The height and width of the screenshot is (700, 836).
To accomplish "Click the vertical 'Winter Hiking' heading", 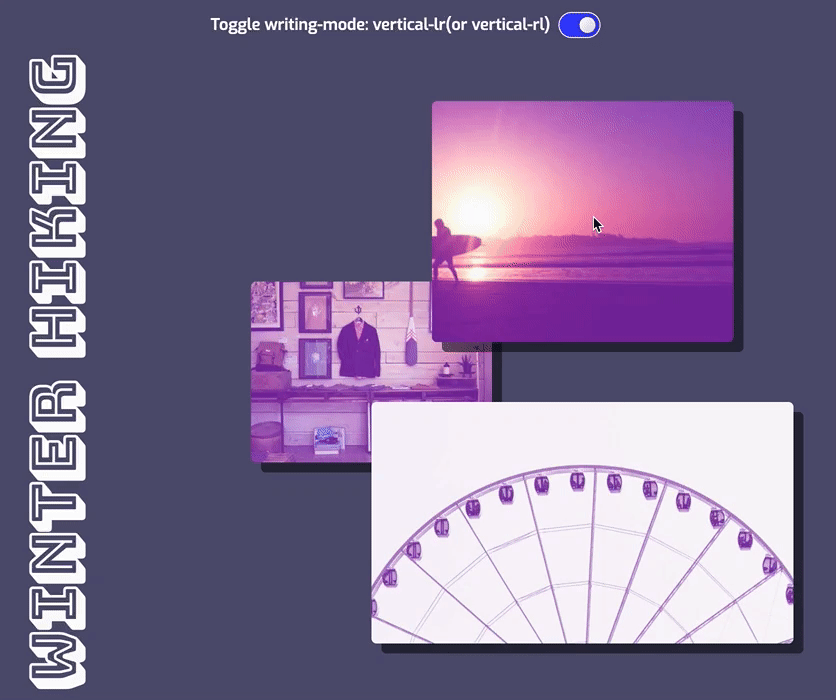I will click(58, 372).
